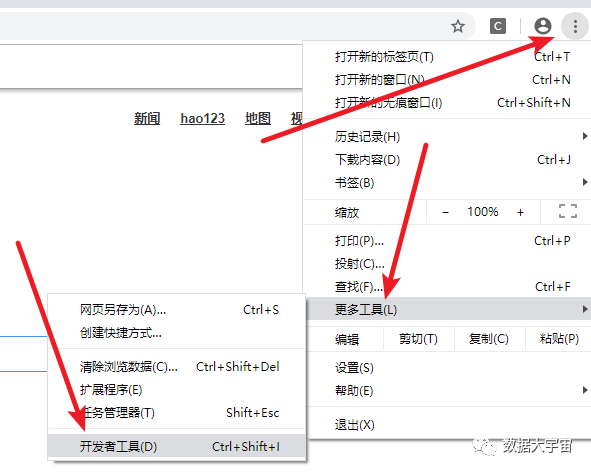Click the 复制(C) edit button
Image resolution: width=591 pixels, height=472 pixels.
pos(489,339)
